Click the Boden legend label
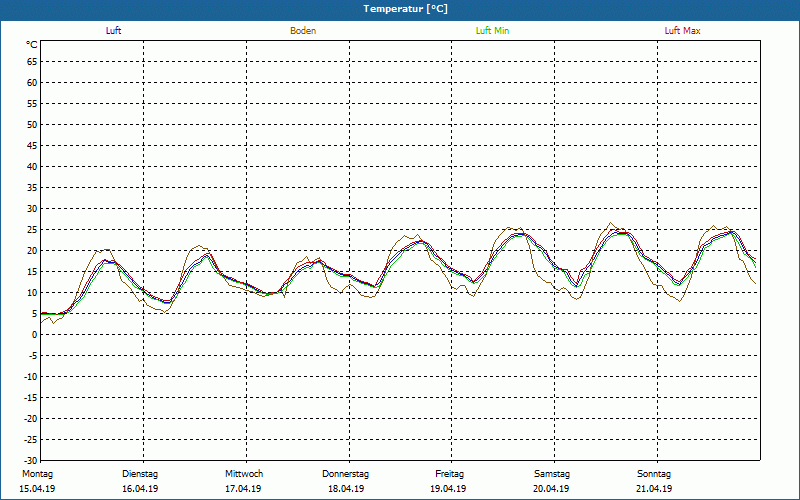The height and width of the screenshot is (500, 800). (x=303, y=31)
